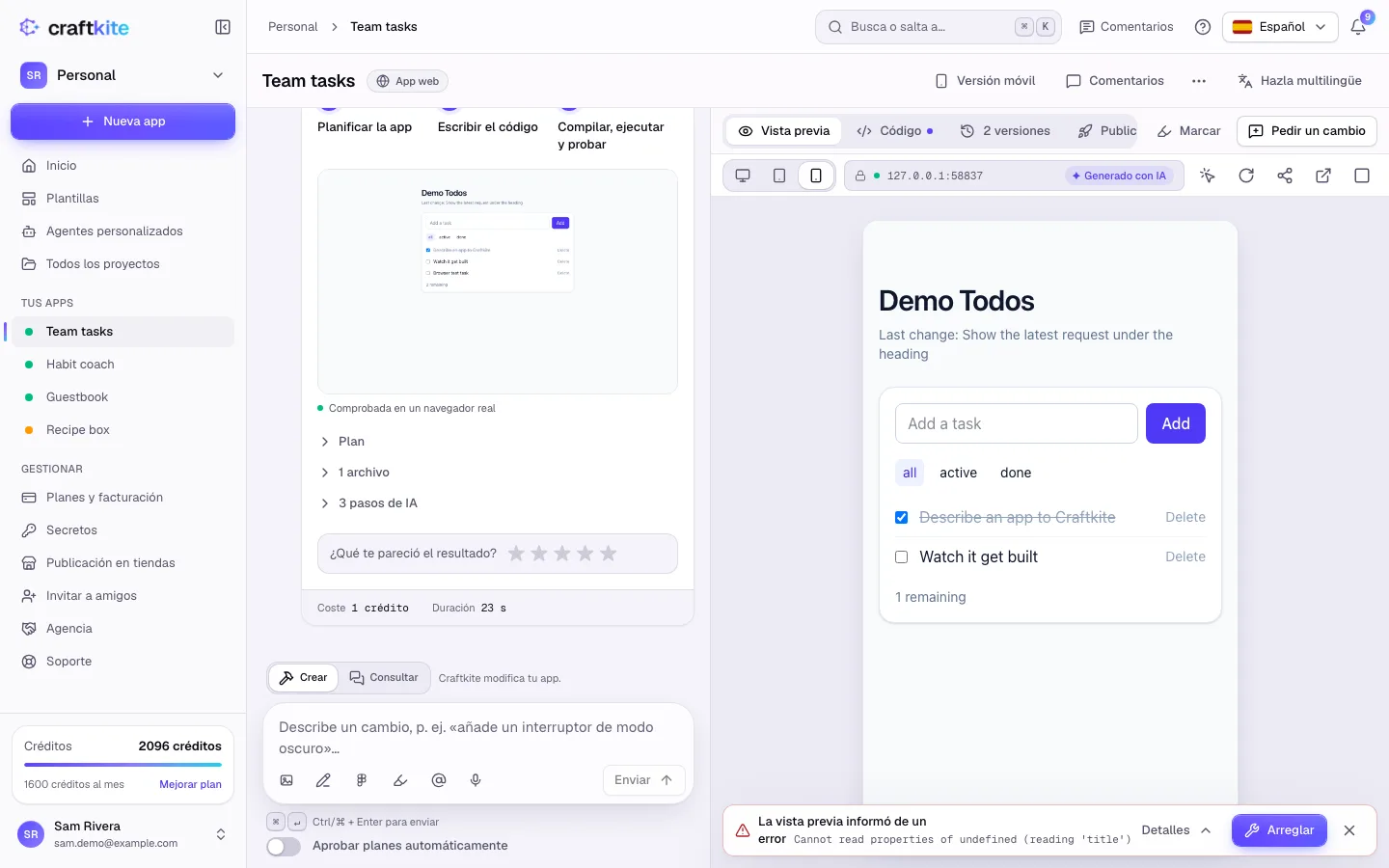Select the 'Crear' mode
This screenshot has height=868, width=1389.
coord(303,678)
